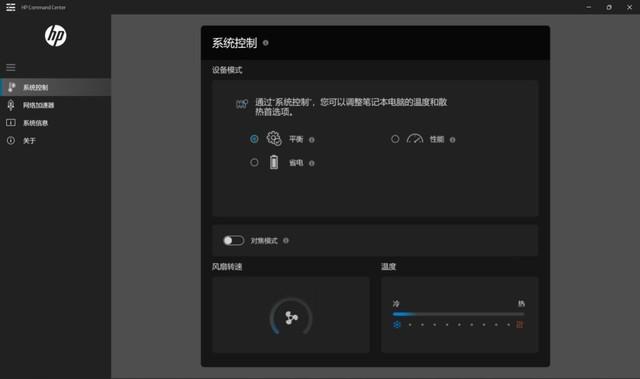Select the 平衡 mode radio button

[254, 139]
